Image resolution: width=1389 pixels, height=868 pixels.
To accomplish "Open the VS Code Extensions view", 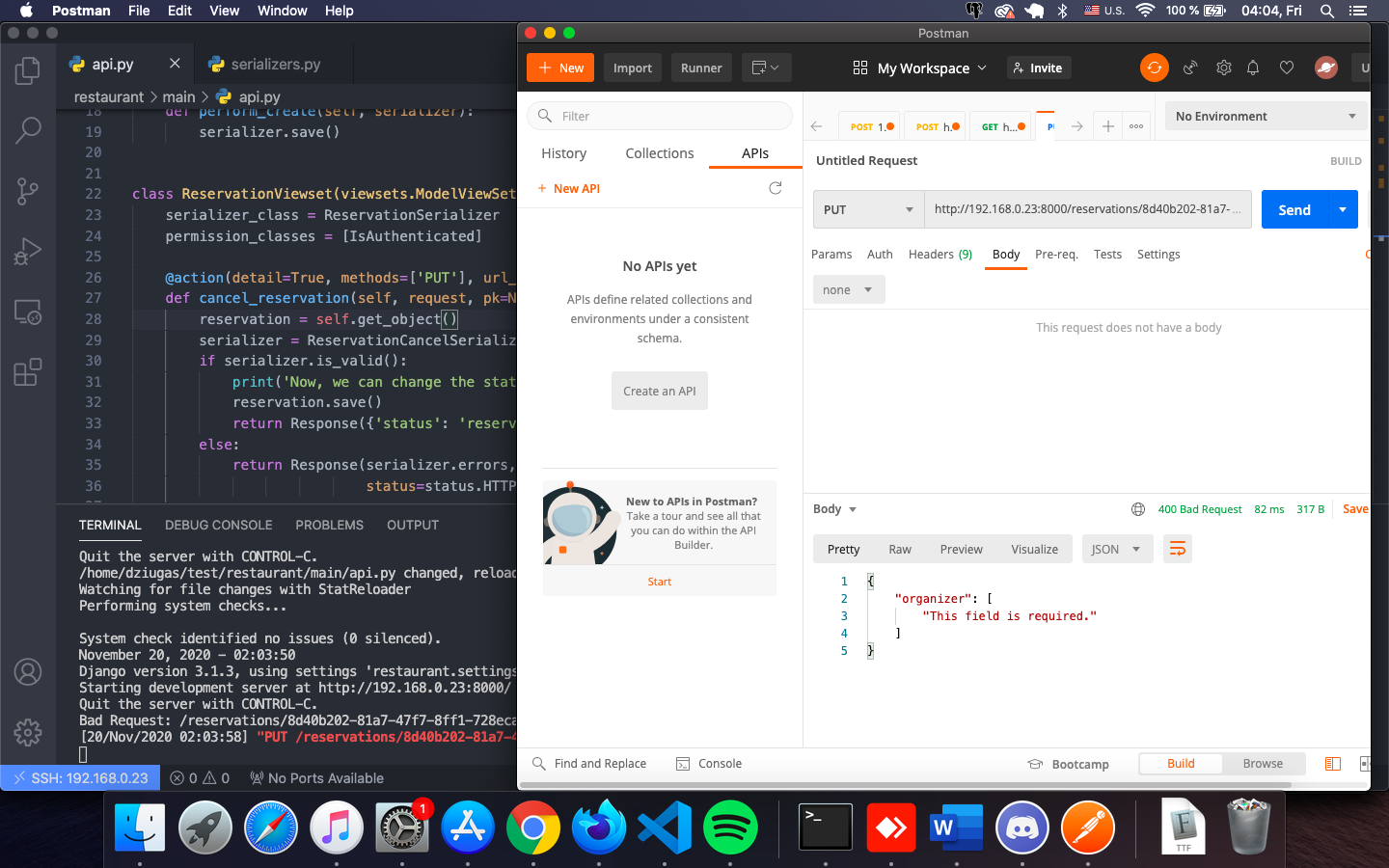I will click(x=28, y=371).
